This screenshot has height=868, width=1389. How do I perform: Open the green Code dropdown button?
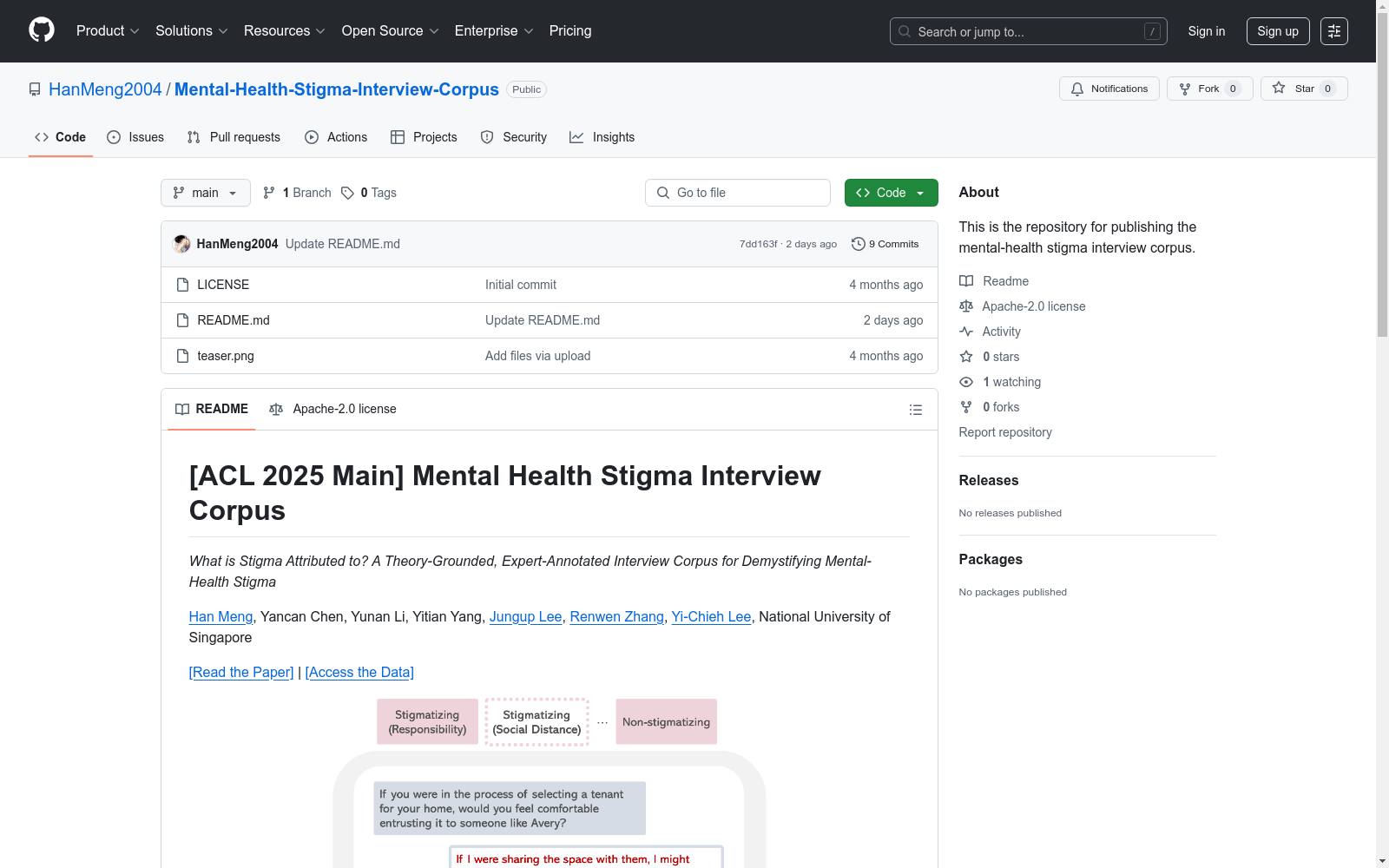coord(892,193)
